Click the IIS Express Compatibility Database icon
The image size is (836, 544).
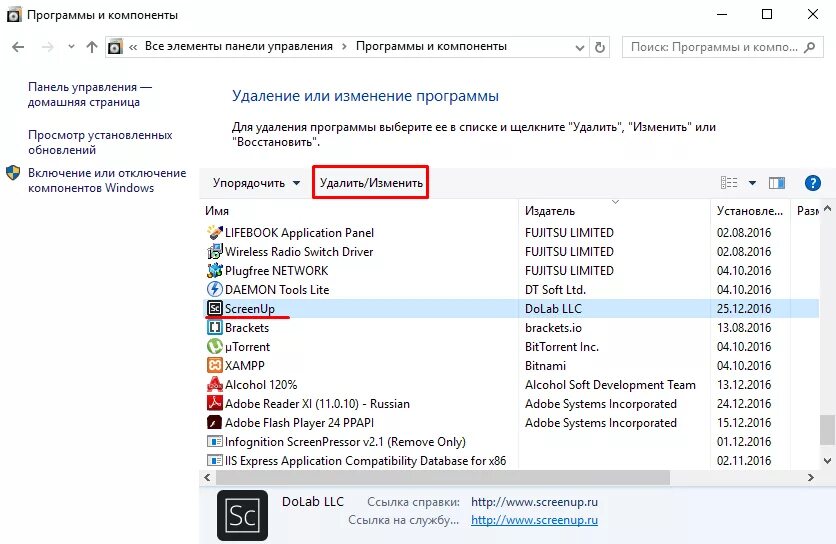[214, 460]
